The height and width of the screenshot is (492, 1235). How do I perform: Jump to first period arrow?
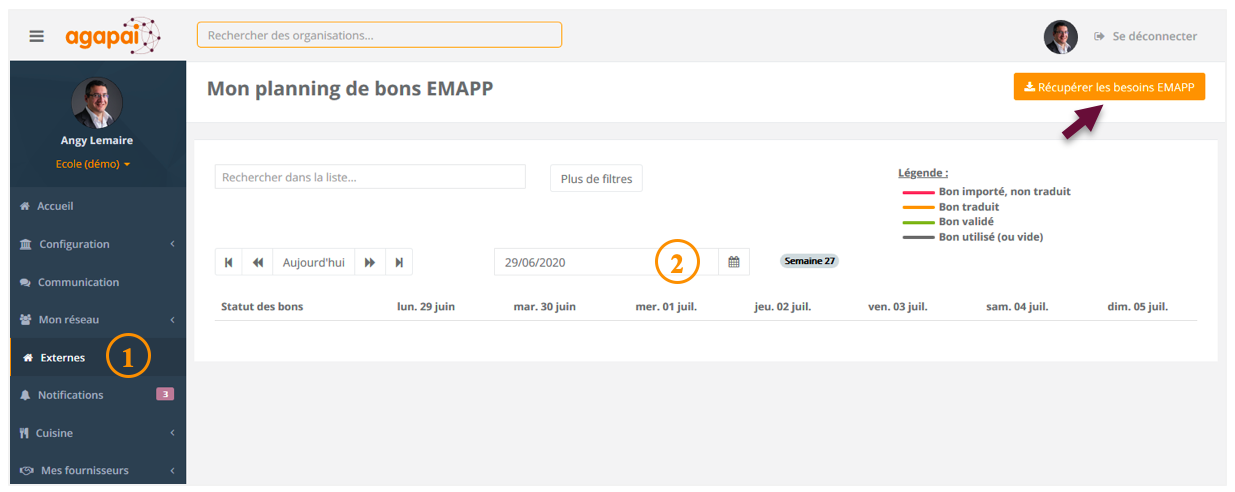click(x=228, y=262)
